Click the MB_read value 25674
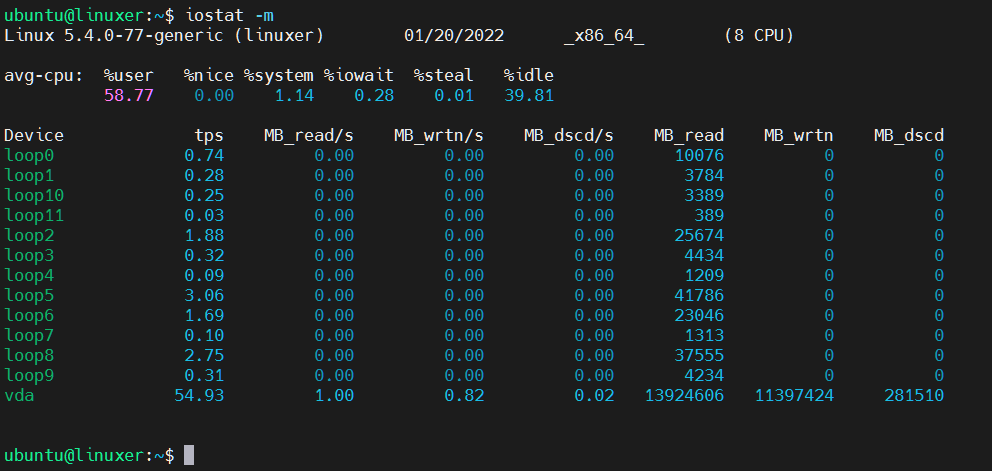The image size is (992, 471). 699,236
